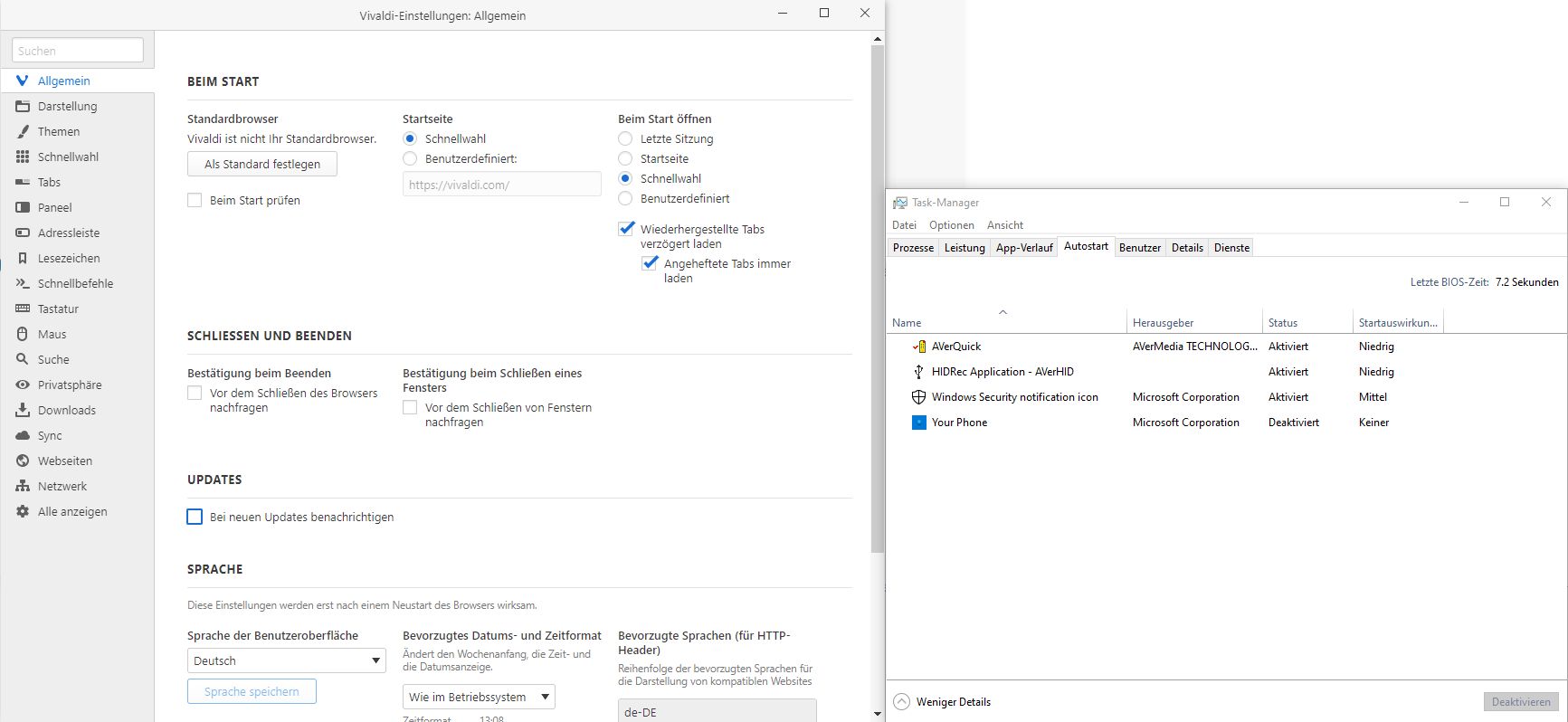Open the Deutsch language dropdown
This screenshot has width=1568, height=722.
(x=287, y=660)
